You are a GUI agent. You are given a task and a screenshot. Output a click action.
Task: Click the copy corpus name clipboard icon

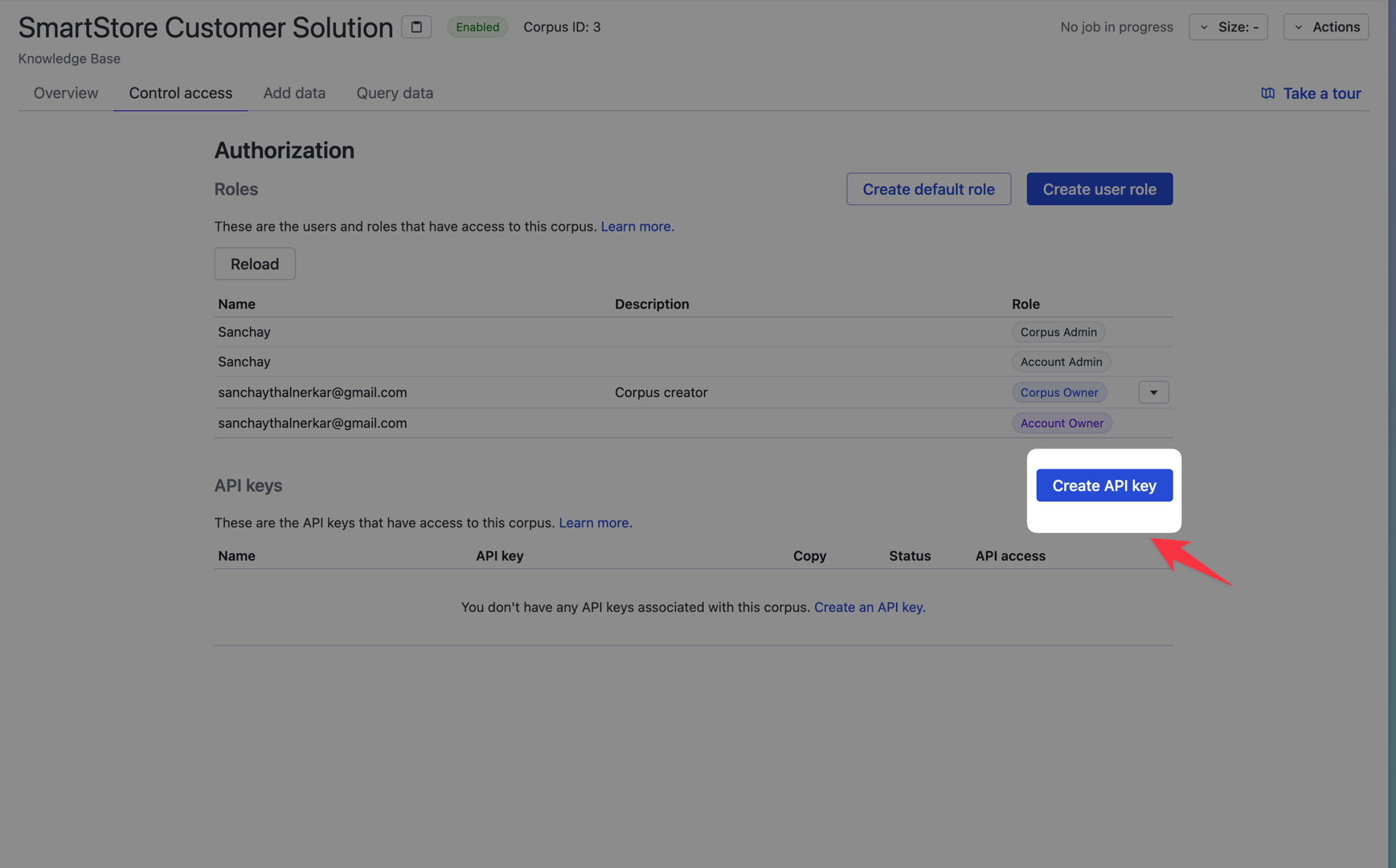point(416,27)
